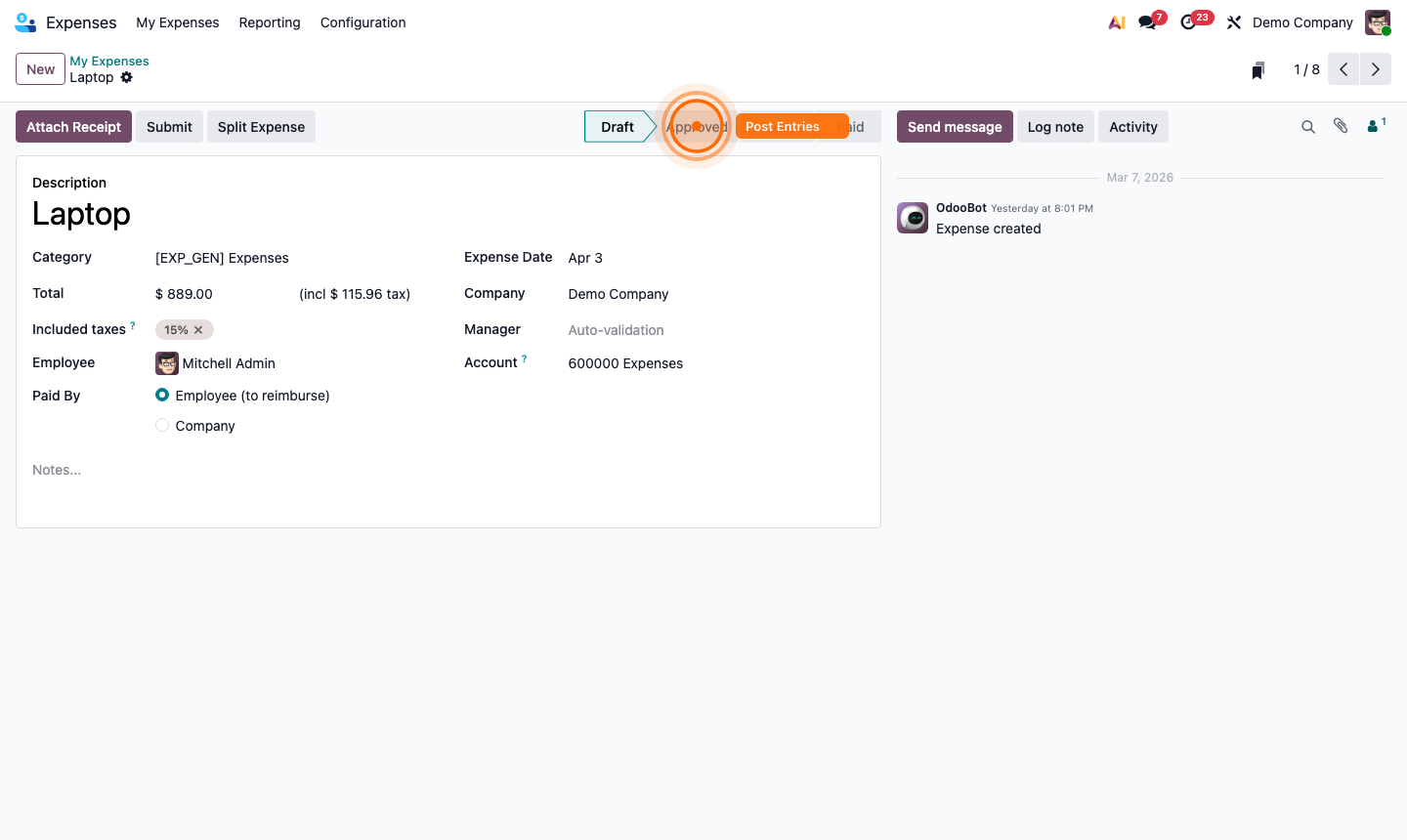The image size is (1407, 840).
Task: Open the Manager Auto-validation dropdown
Action: (x=616, y=330)
